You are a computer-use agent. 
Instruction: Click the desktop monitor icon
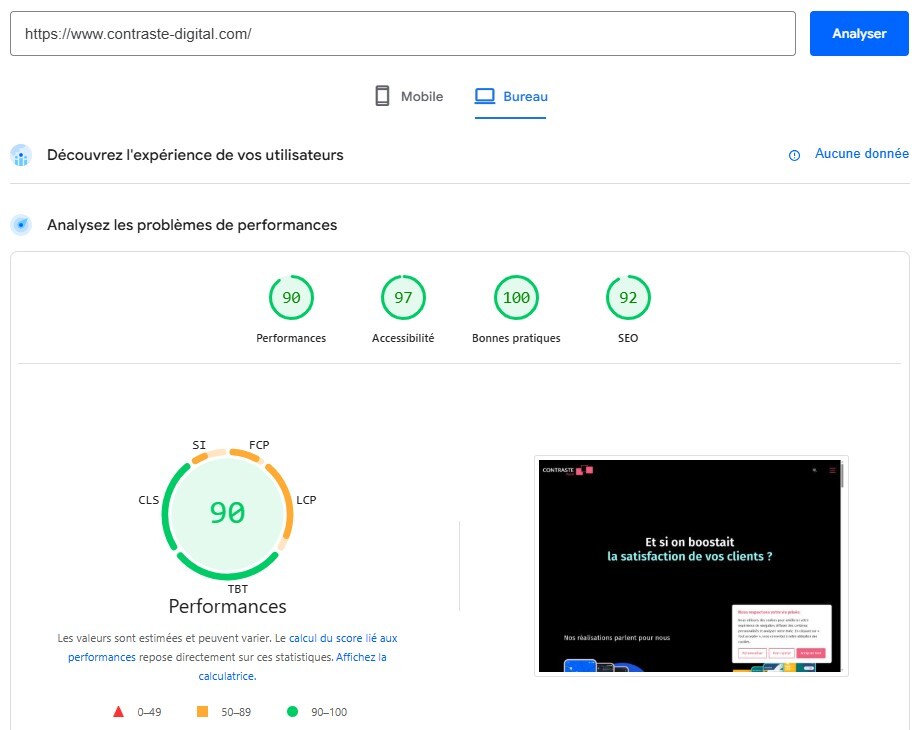coord(485,96)
